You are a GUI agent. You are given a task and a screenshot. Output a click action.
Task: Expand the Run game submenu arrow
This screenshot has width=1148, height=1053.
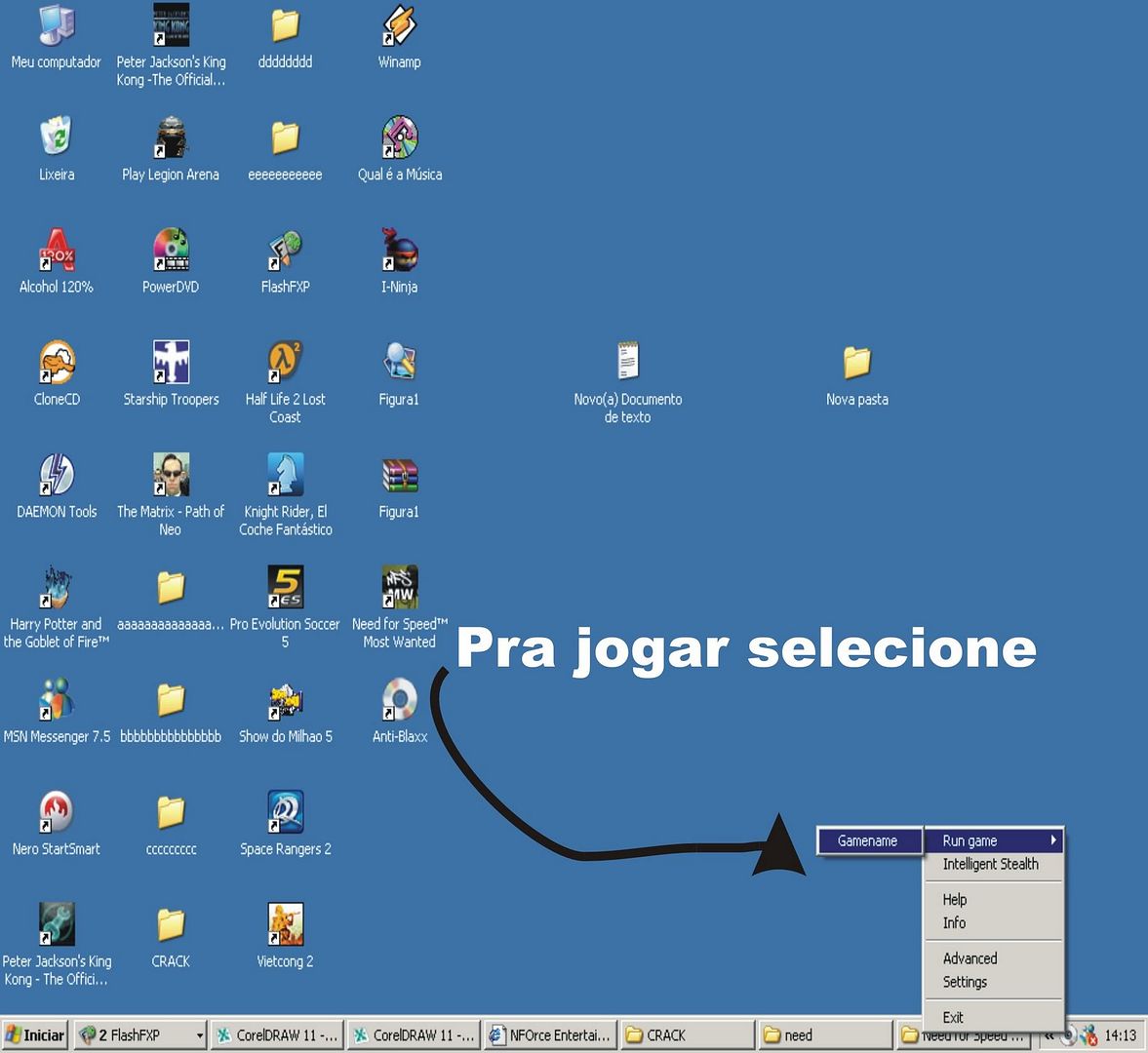(x=1053, y=840)
